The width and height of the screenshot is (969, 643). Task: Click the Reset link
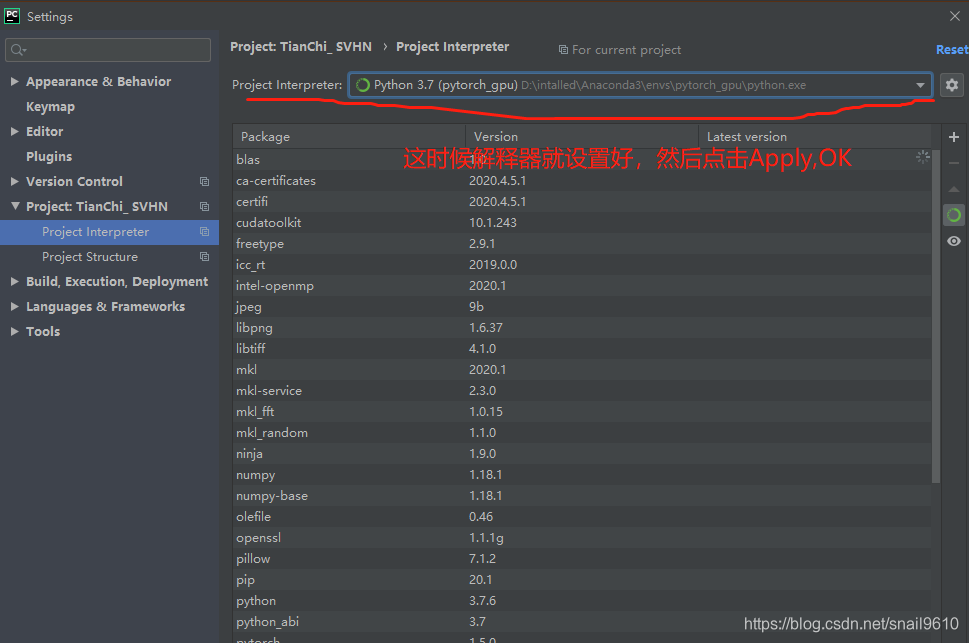click(x=952, y=49)
